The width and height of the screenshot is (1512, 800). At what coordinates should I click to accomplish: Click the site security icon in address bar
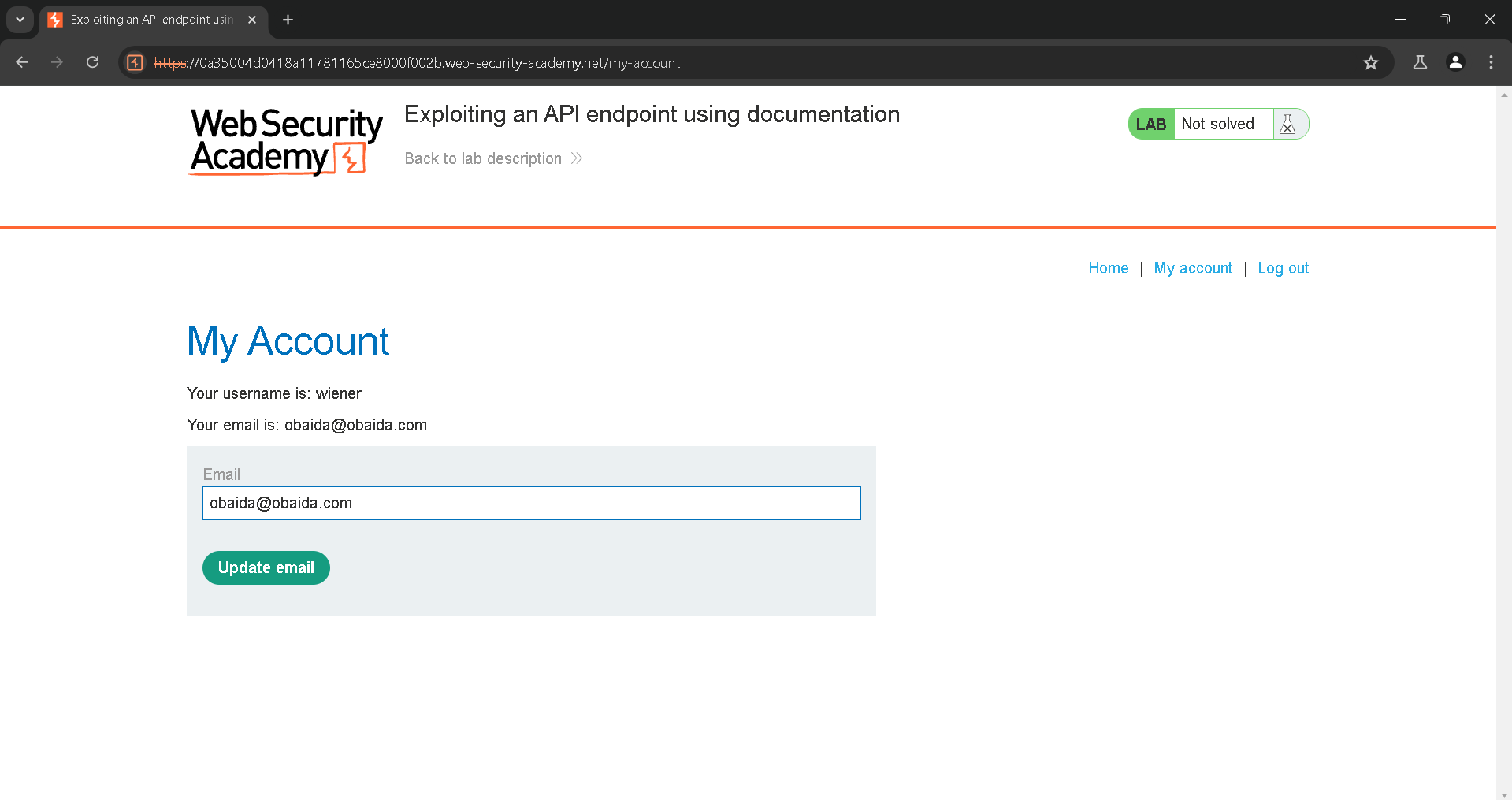pyautogui.click(x=136, y=62)
